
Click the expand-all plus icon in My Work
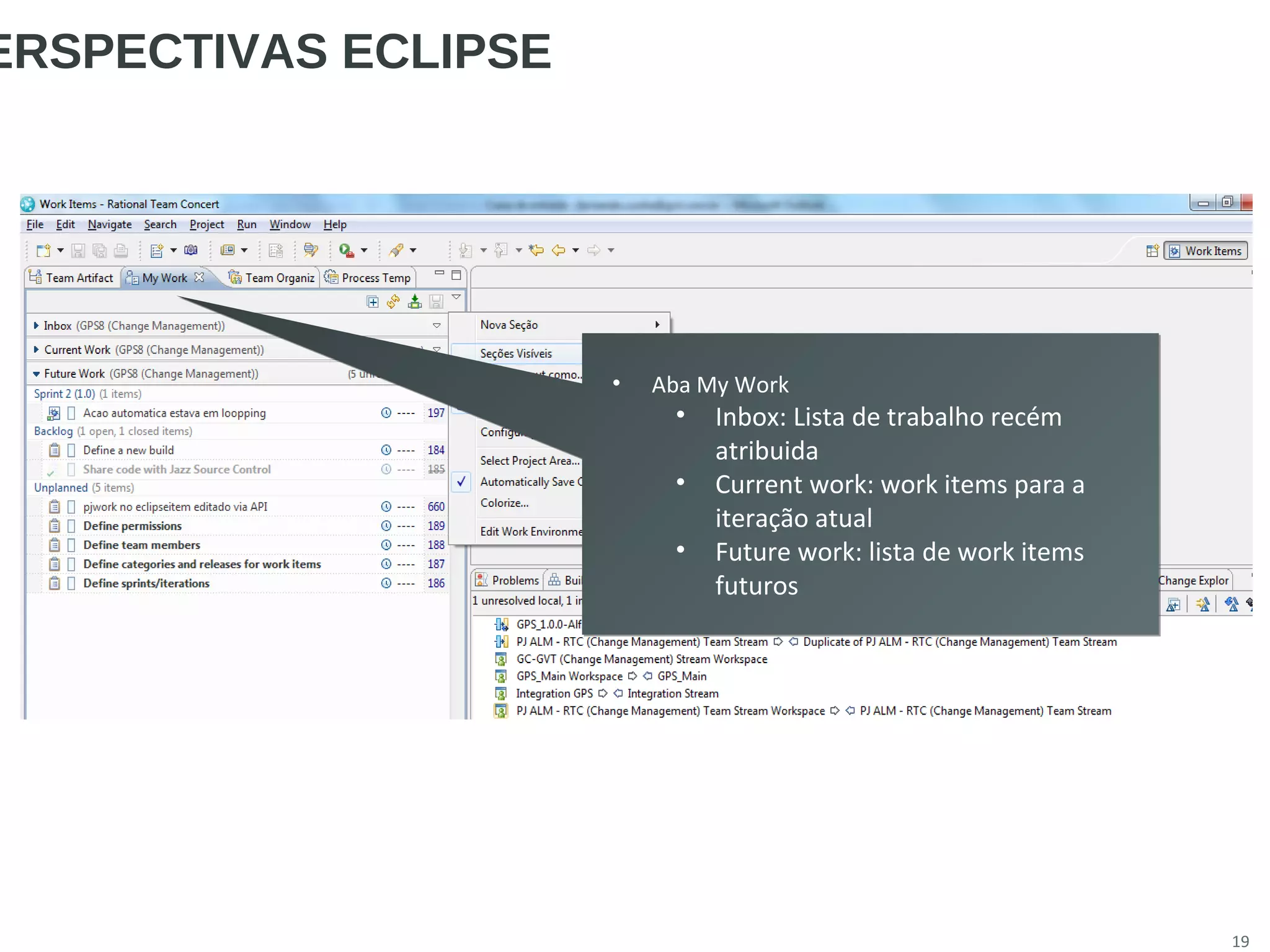pos(373,302)
